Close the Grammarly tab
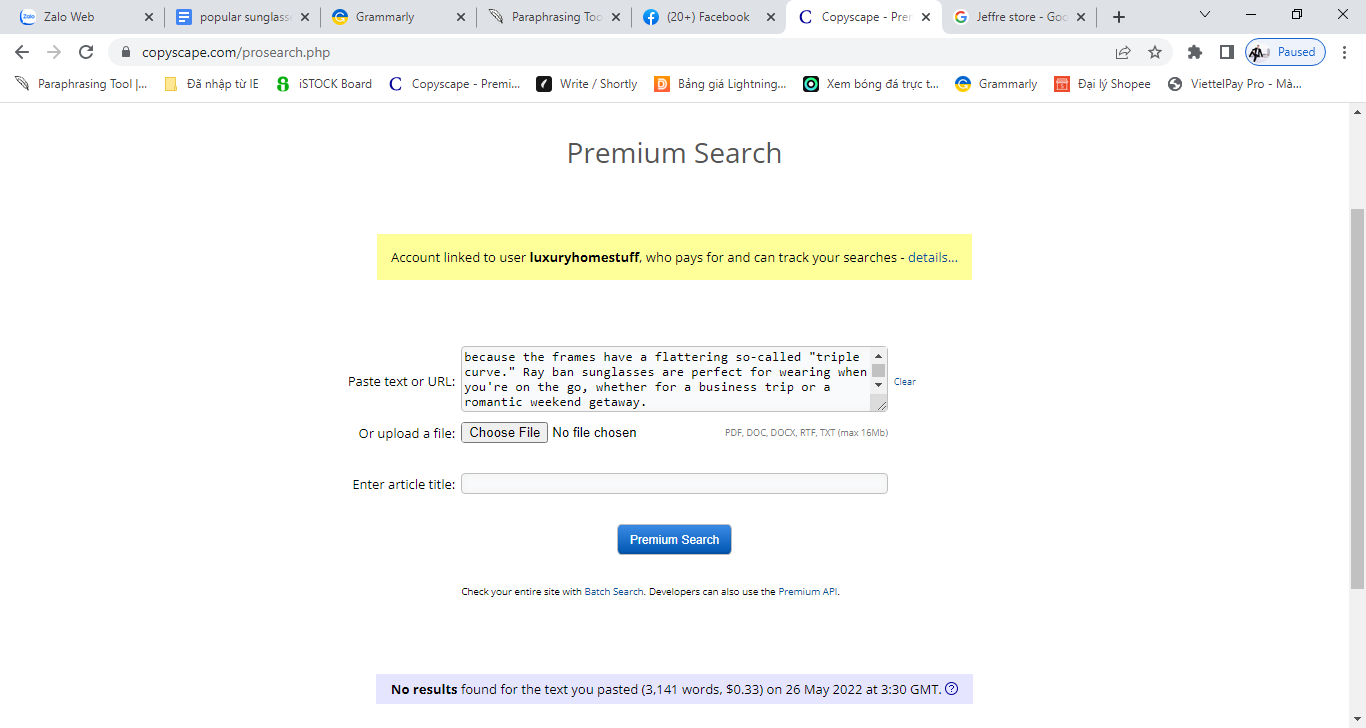 [x=461, y=17]
